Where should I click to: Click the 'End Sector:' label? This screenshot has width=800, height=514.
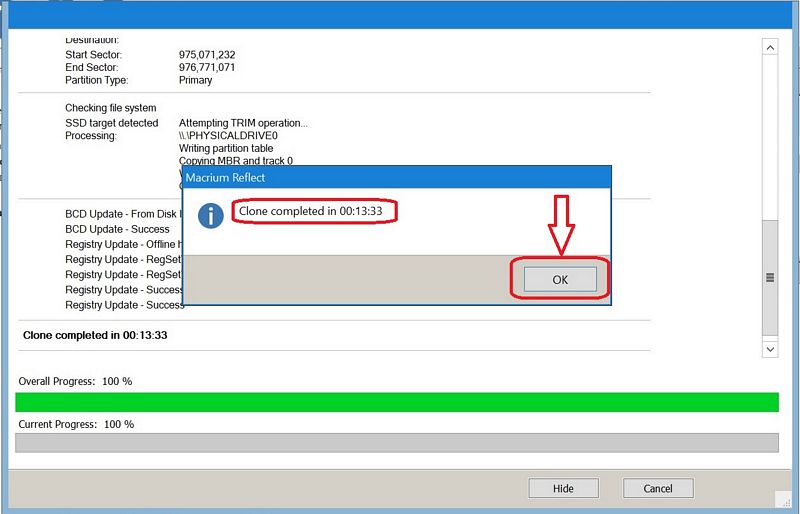click(x=91, y=67)
